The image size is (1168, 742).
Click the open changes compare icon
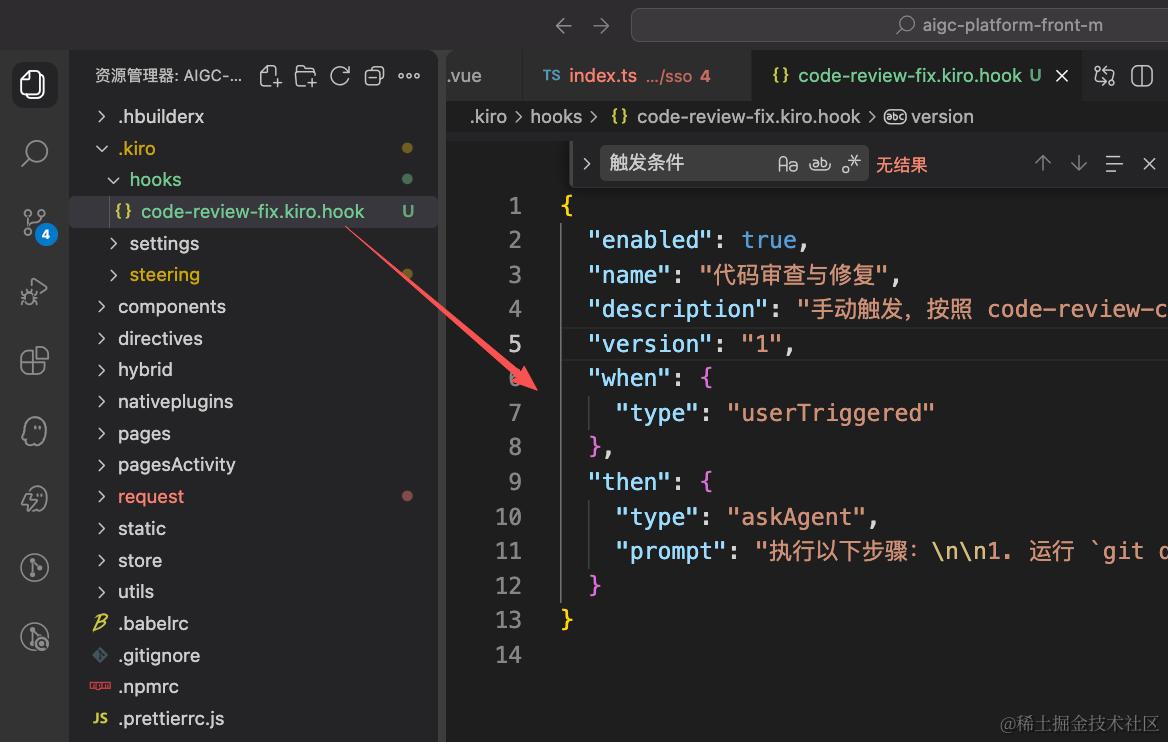pyautogui.click(x=1104, y=76)
